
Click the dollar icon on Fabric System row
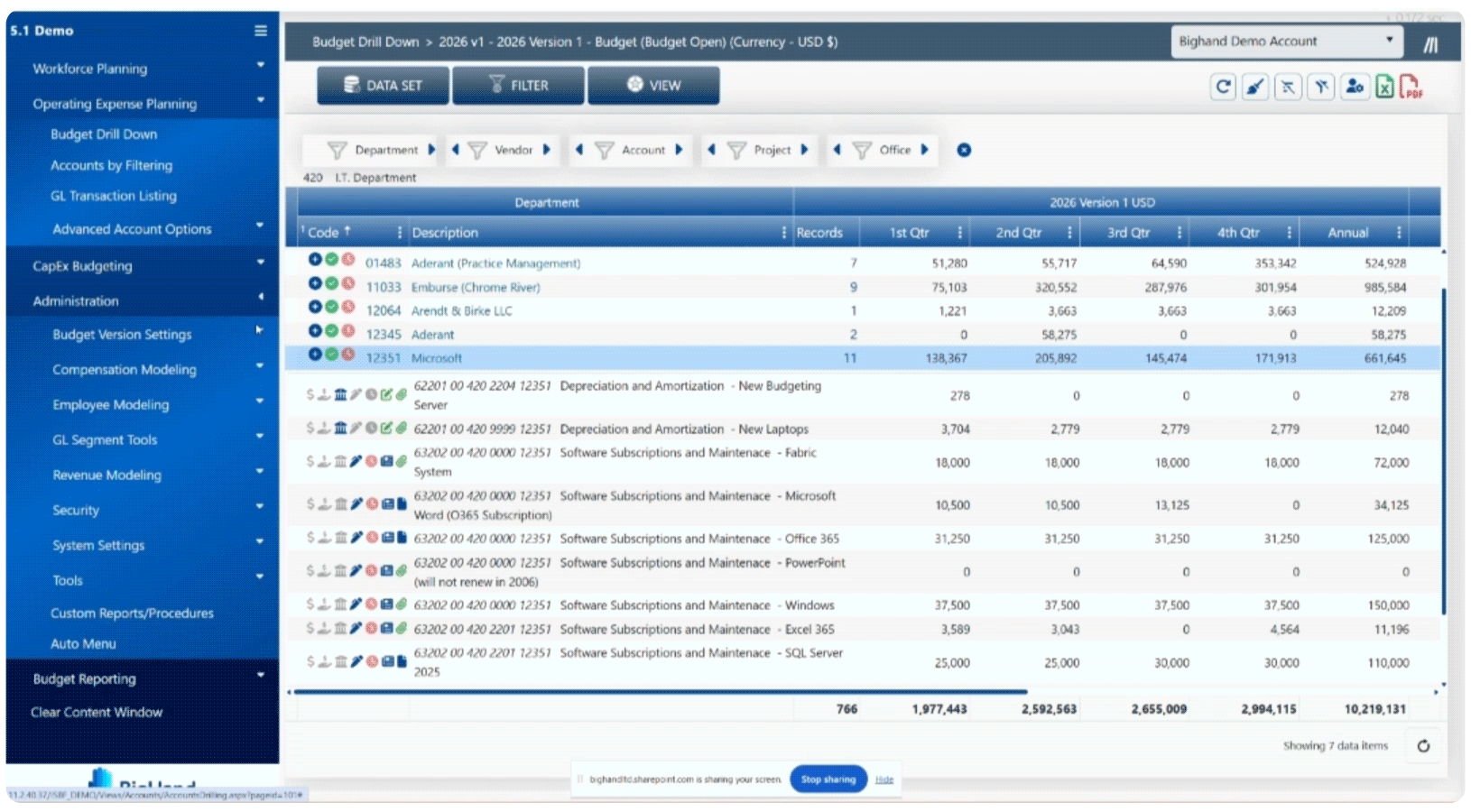310,461
